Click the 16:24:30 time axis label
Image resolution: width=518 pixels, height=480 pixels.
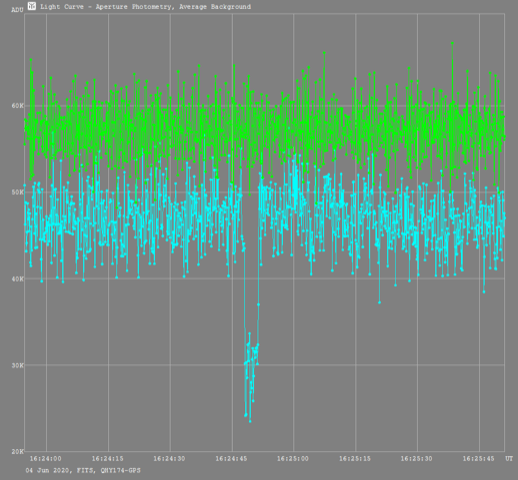[x=169, y=459]
